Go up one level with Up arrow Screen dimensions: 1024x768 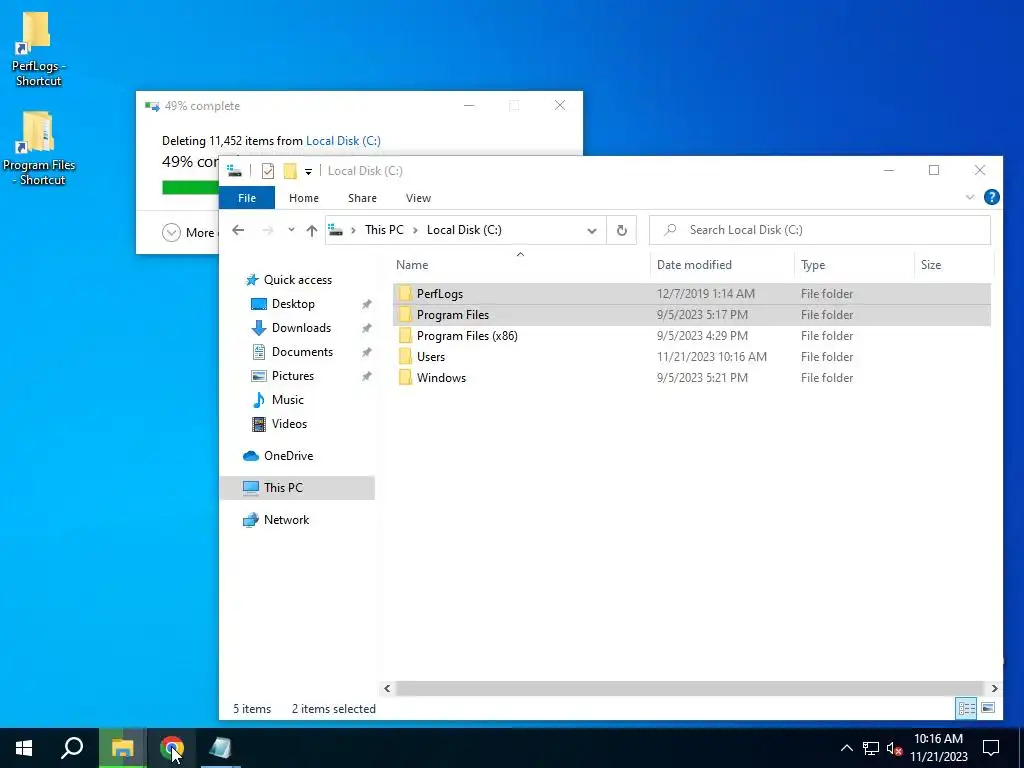pyautogui.click(x=312, y=230)
